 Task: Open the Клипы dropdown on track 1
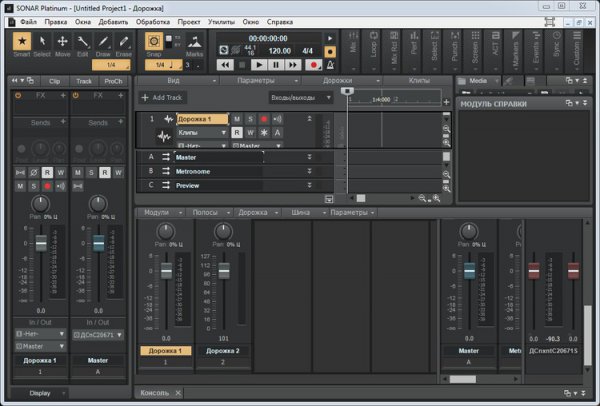pyautogui.click(x=201, y=132)
